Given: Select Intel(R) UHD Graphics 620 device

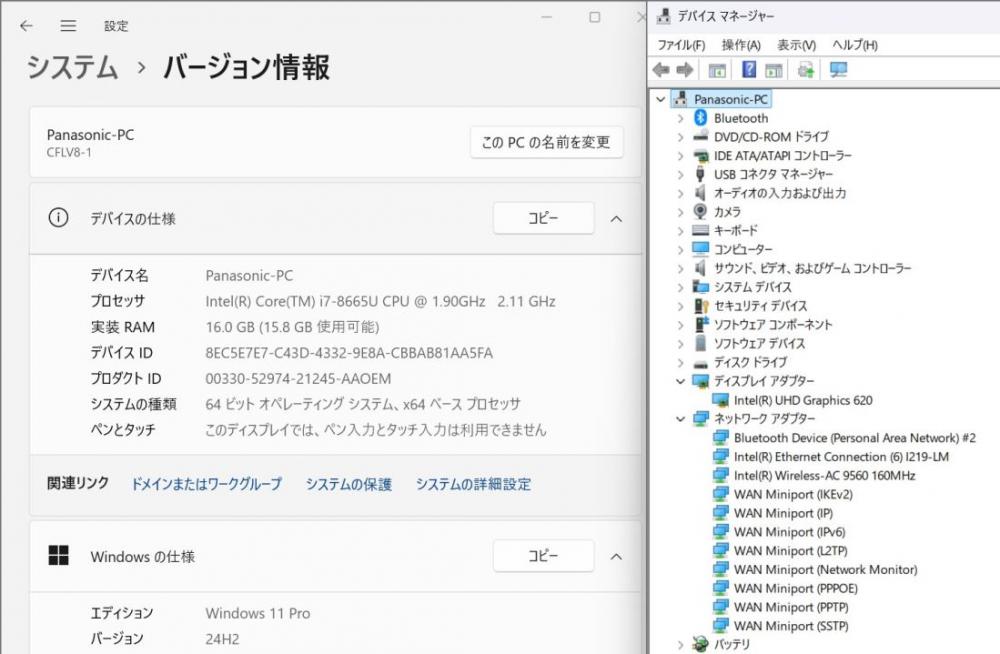Looking at the screenshot, I should click(803, 400).
